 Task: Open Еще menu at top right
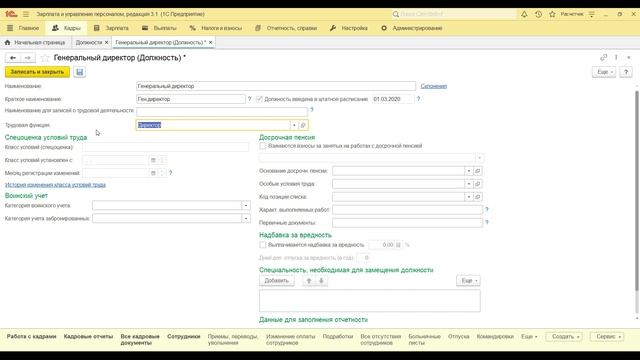point(604,72)
